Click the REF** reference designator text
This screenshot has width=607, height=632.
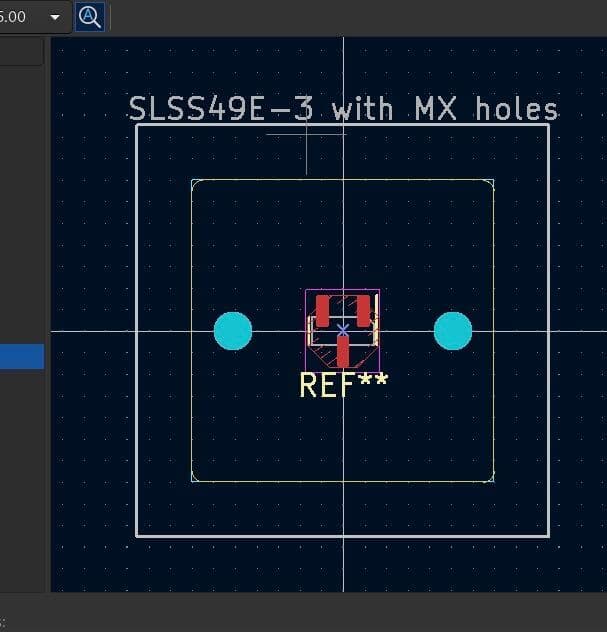point(343,385)
